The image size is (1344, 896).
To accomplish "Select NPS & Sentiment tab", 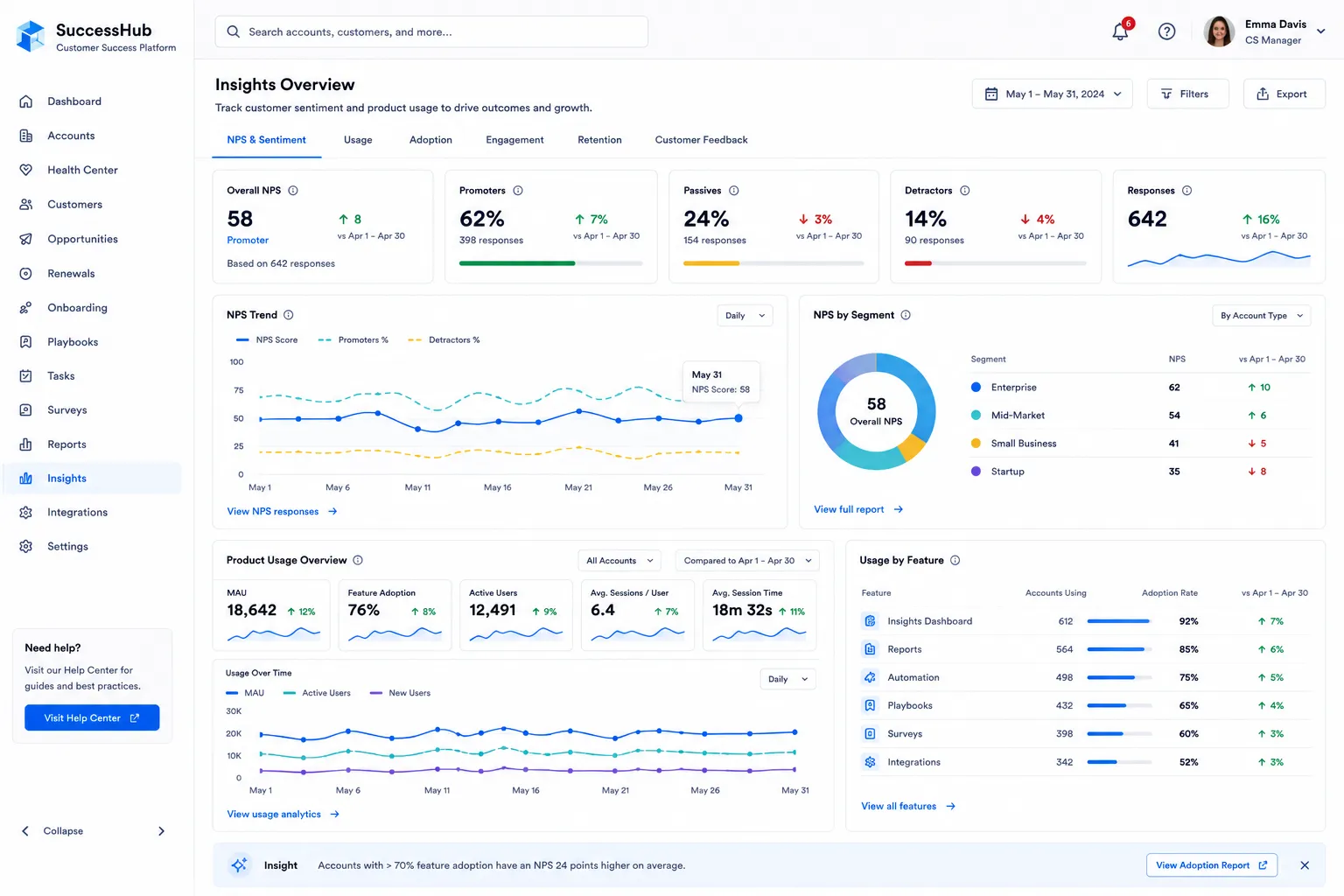I will [x=266, y=140].
